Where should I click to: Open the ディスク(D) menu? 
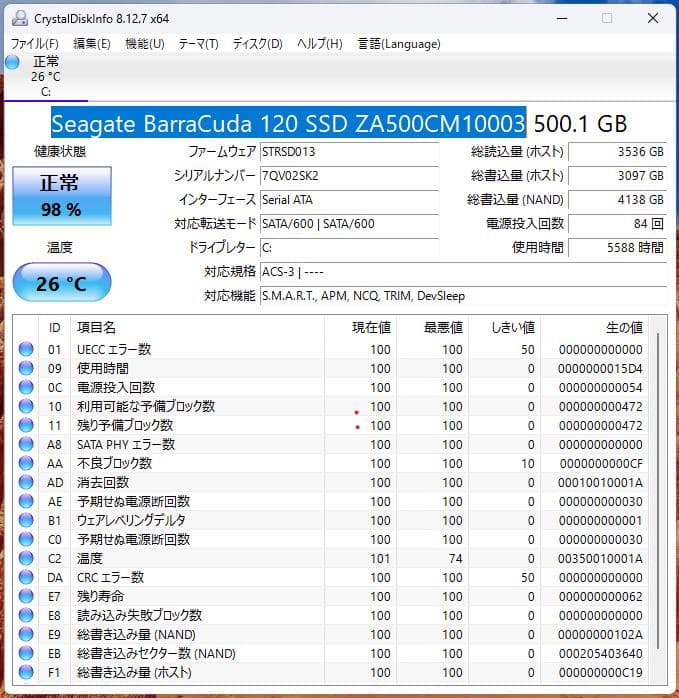click(x=258, y=44)
